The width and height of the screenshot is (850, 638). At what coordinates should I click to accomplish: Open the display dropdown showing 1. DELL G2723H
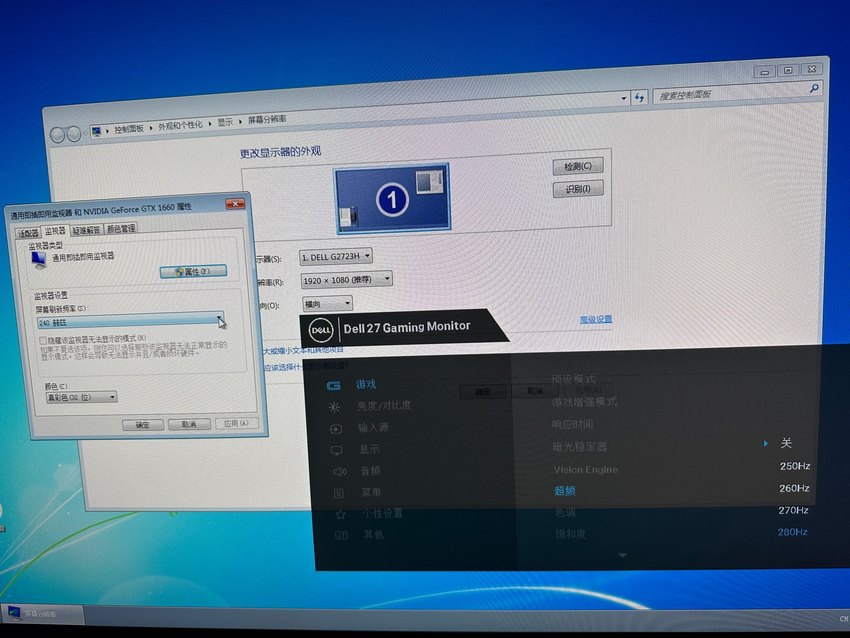click(x=336, y=256)
